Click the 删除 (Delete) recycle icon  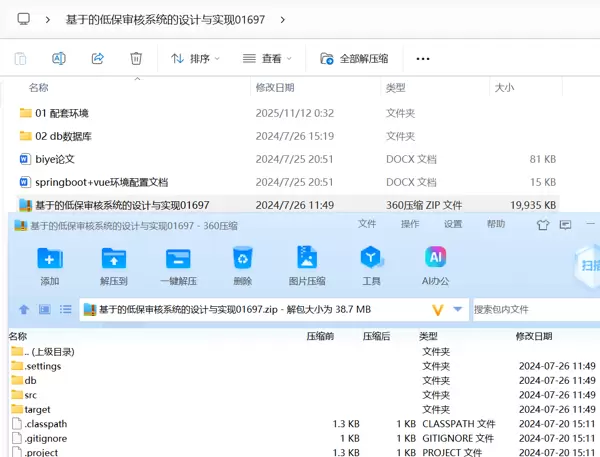[242, 261]
